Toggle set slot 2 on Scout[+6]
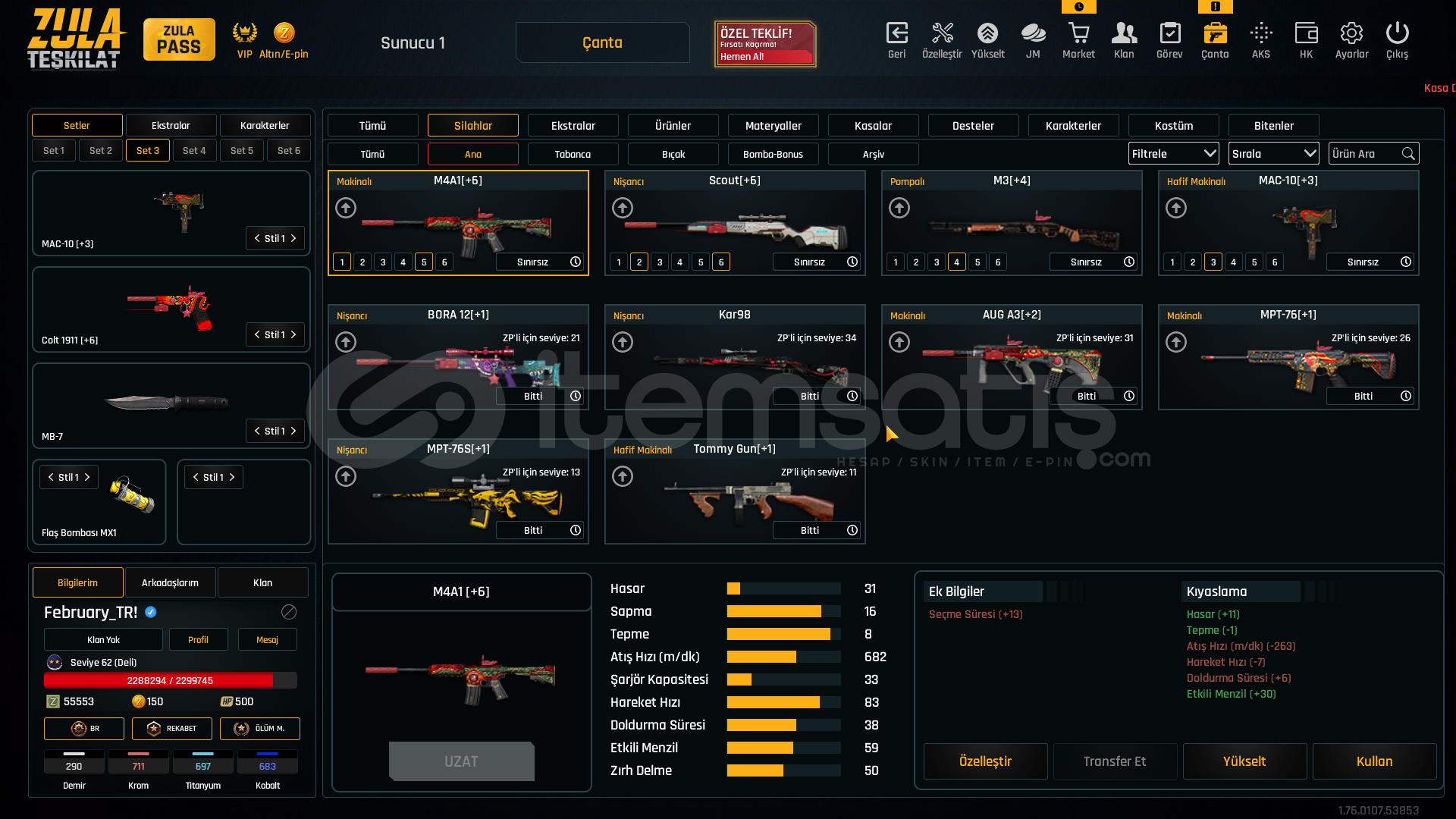This screenshot has width=1456, height=819. click(639, 262)
